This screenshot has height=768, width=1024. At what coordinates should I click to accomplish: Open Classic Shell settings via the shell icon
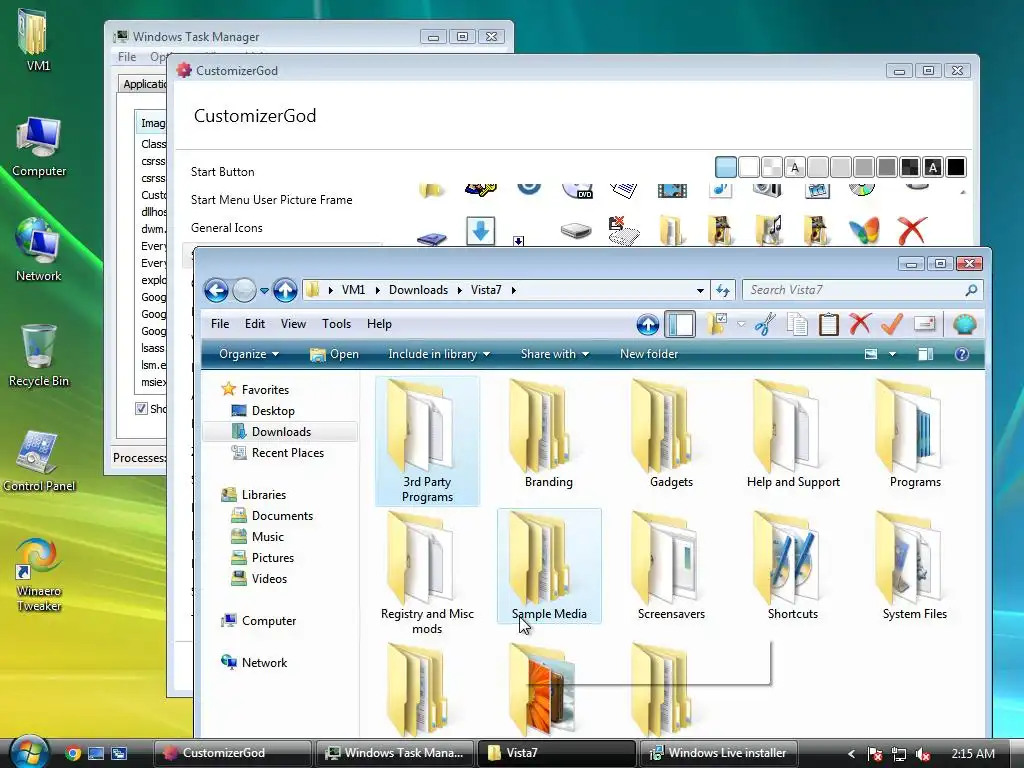964,324
